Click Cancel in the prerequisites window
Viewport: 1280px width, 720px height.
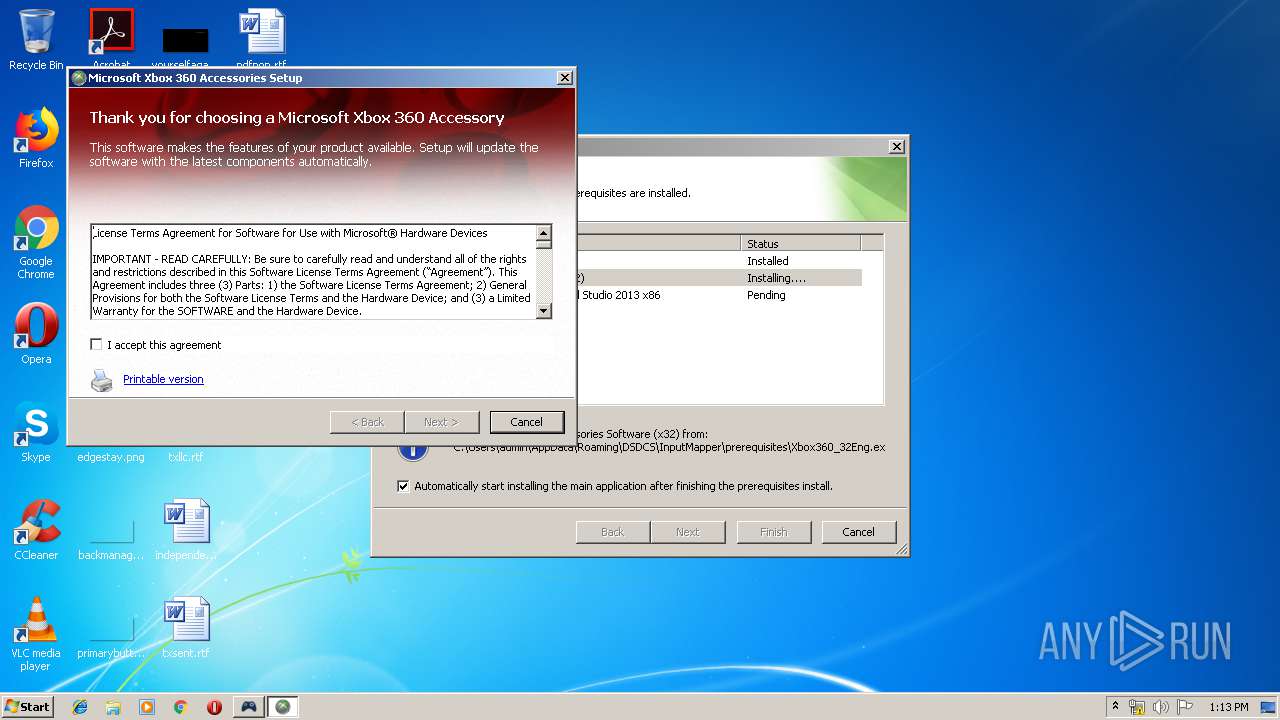[x=858, y=532]
